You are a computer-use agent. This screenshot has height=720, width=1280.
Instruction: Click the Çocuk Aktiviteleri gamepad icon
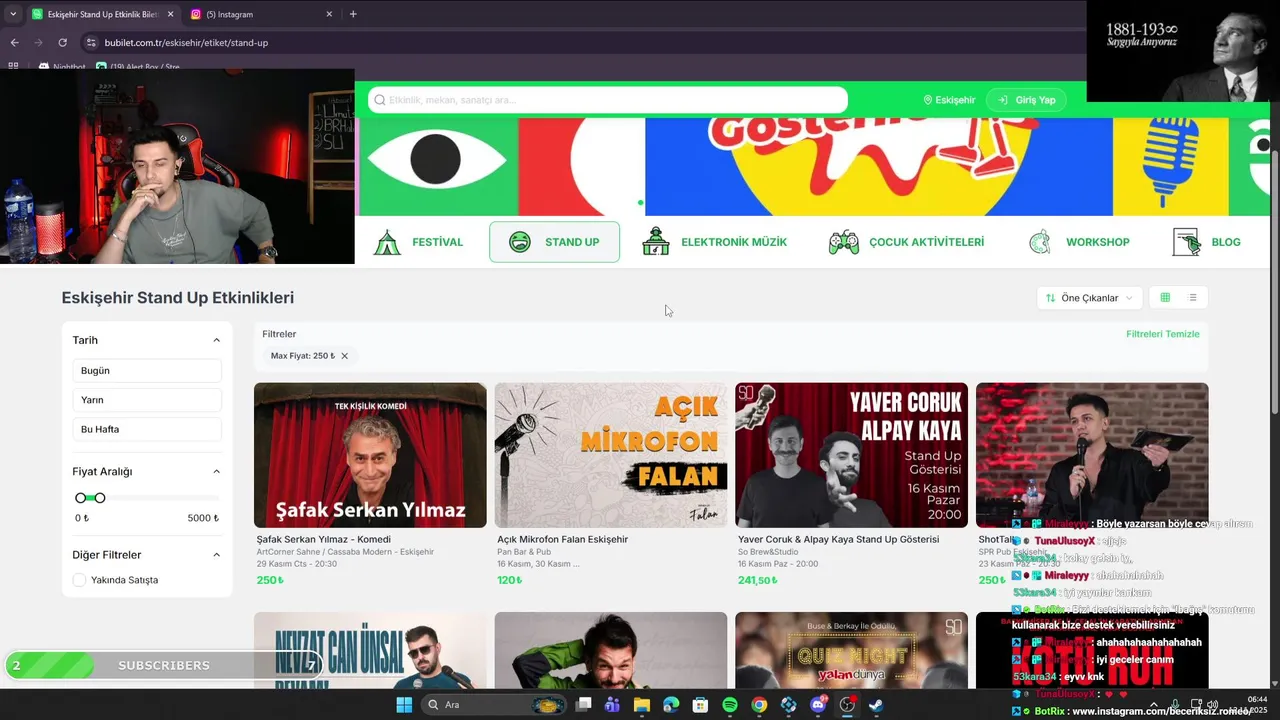[844, 242]
